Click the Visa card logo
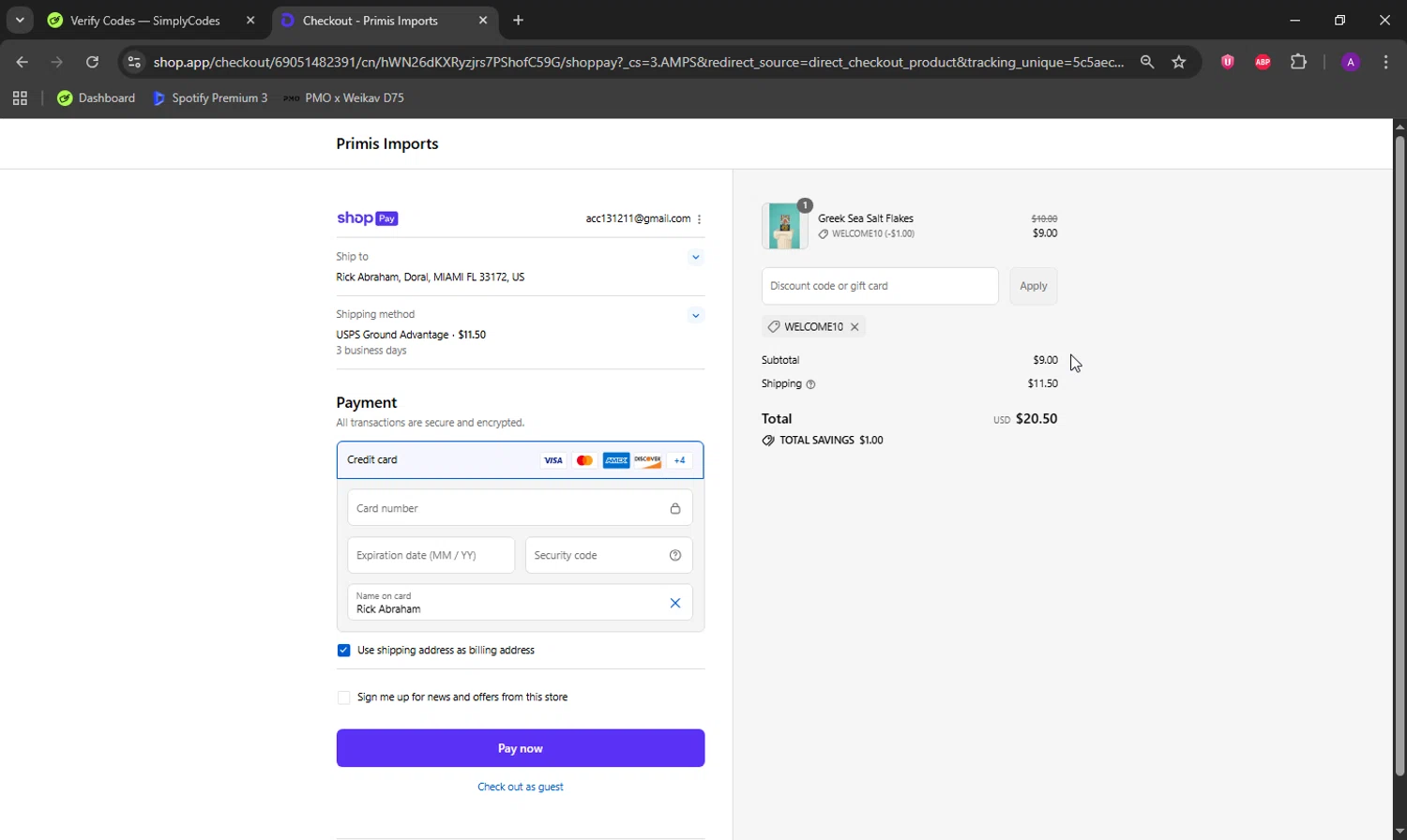The image size is (1407, 840). coord(553,460)
